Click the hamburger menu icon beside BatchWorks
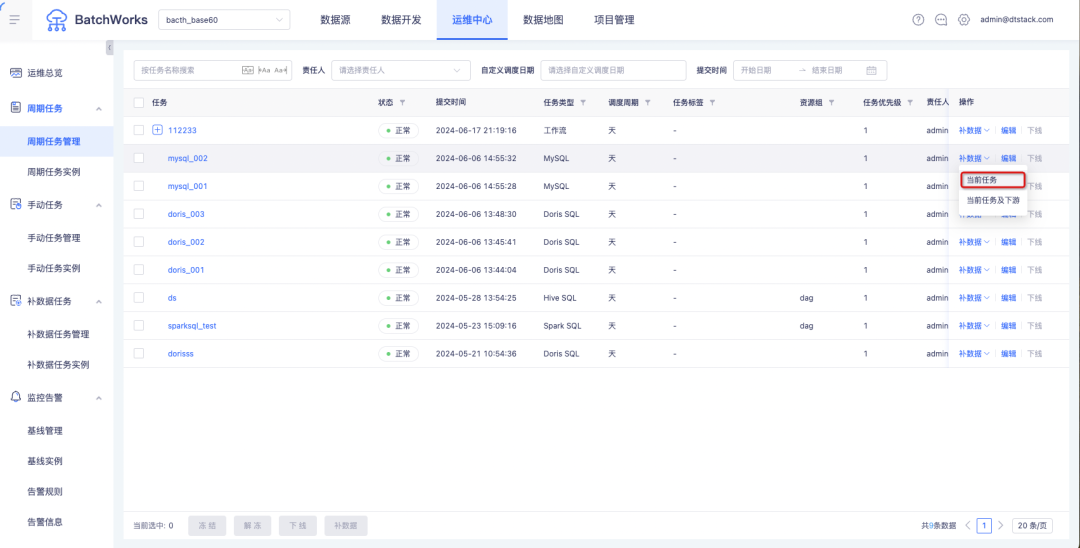 14,20
